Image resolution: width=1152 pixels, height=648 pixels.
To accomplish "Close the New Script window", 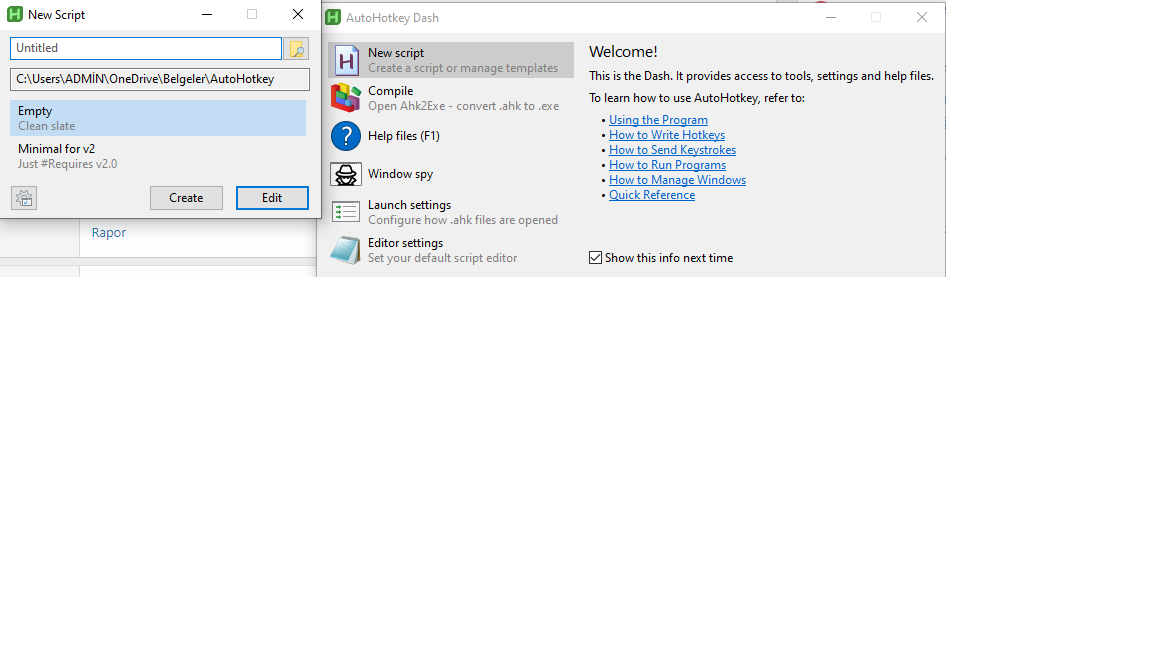I will [298, 14].
